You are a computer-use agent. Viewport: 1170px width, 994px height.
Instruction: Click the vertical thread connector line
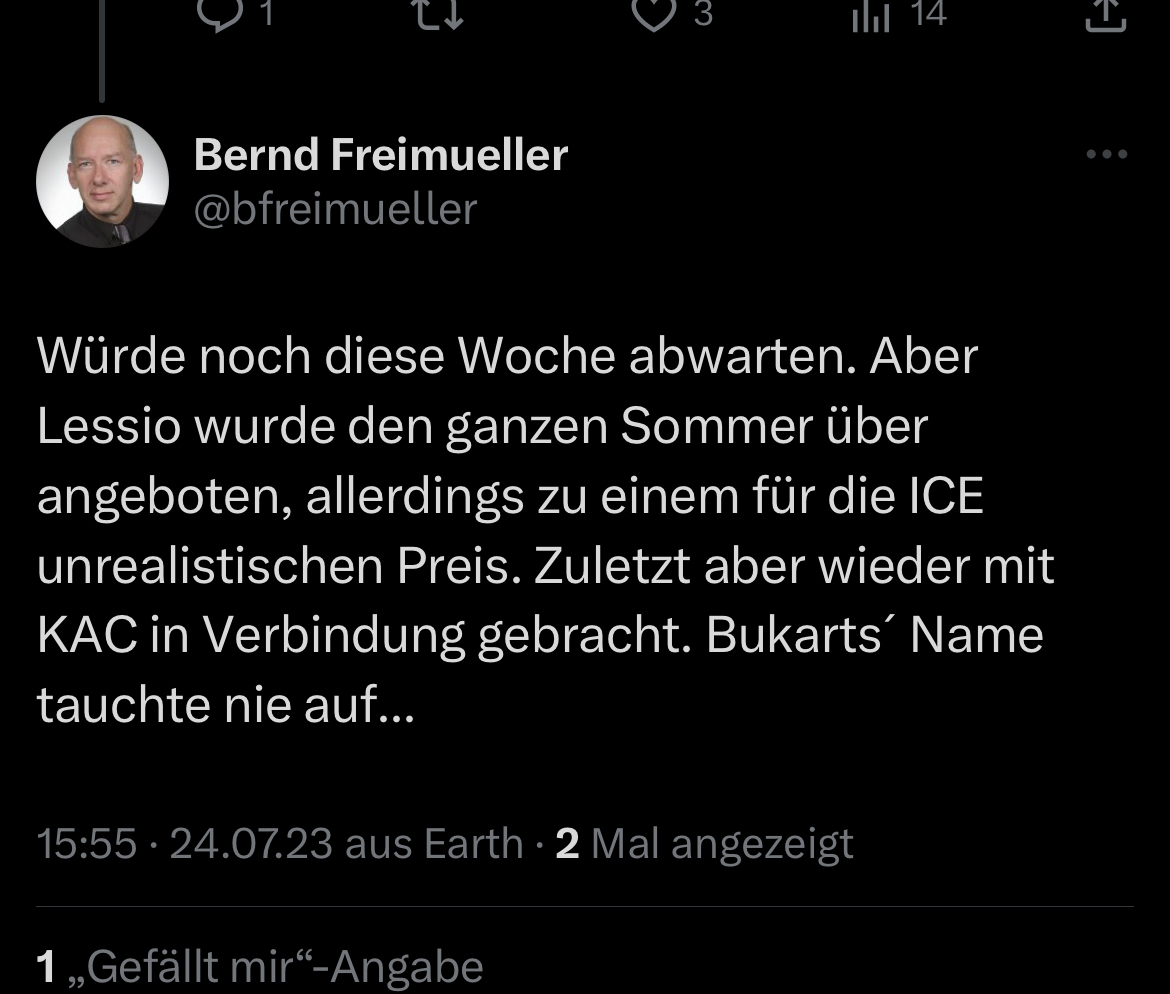tap(101, 50)
